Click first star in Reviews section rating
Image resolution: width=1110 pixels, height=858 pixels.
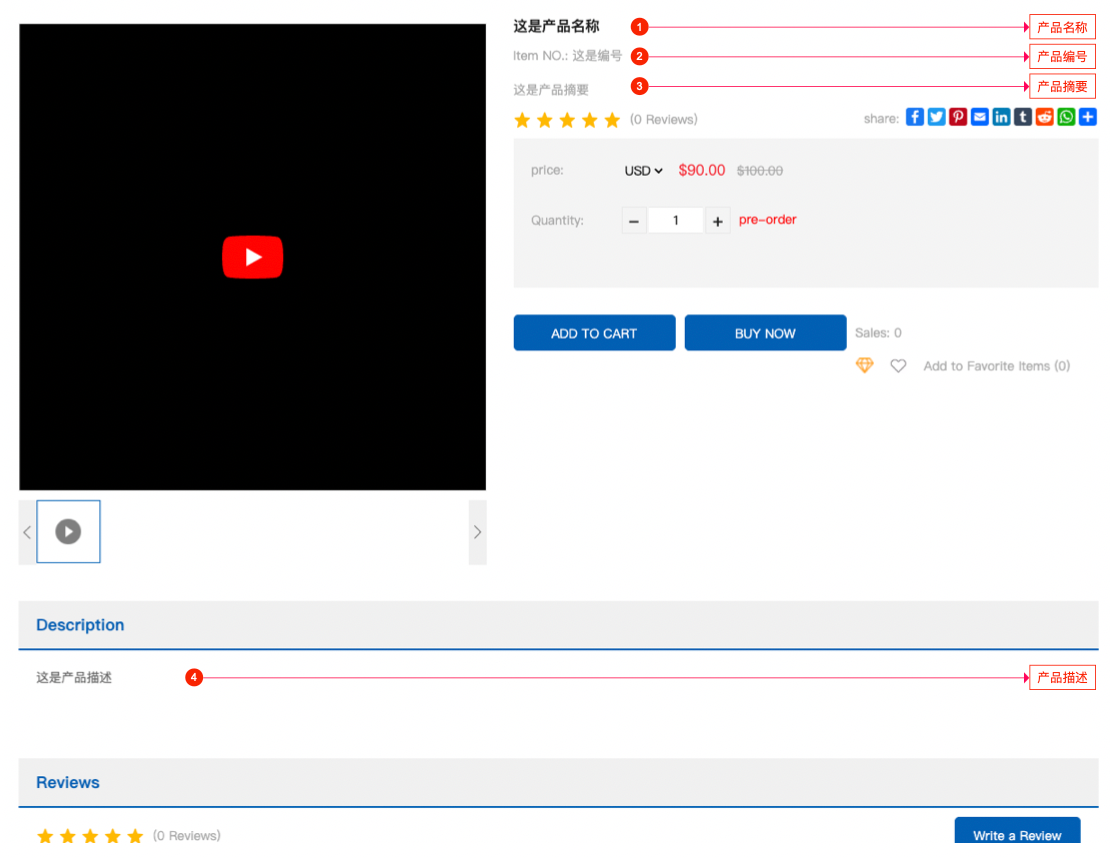pos(45,836)
